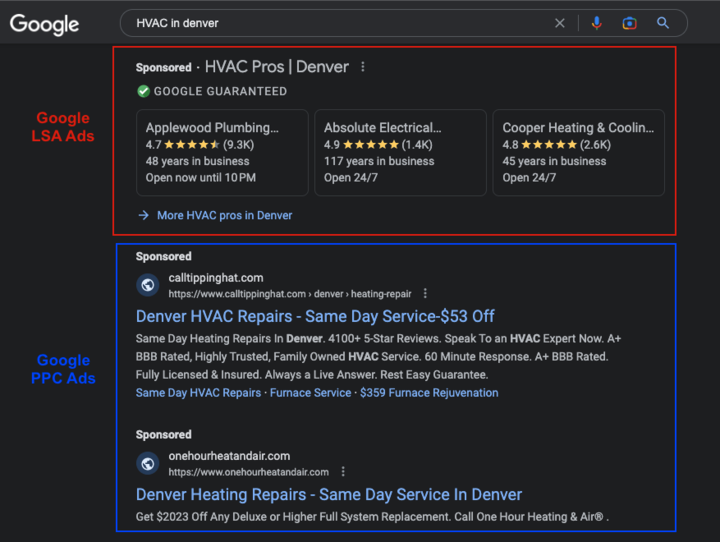Click the arrow icon before More HVAC pros

pyautogui.click(x=144, y=215)
